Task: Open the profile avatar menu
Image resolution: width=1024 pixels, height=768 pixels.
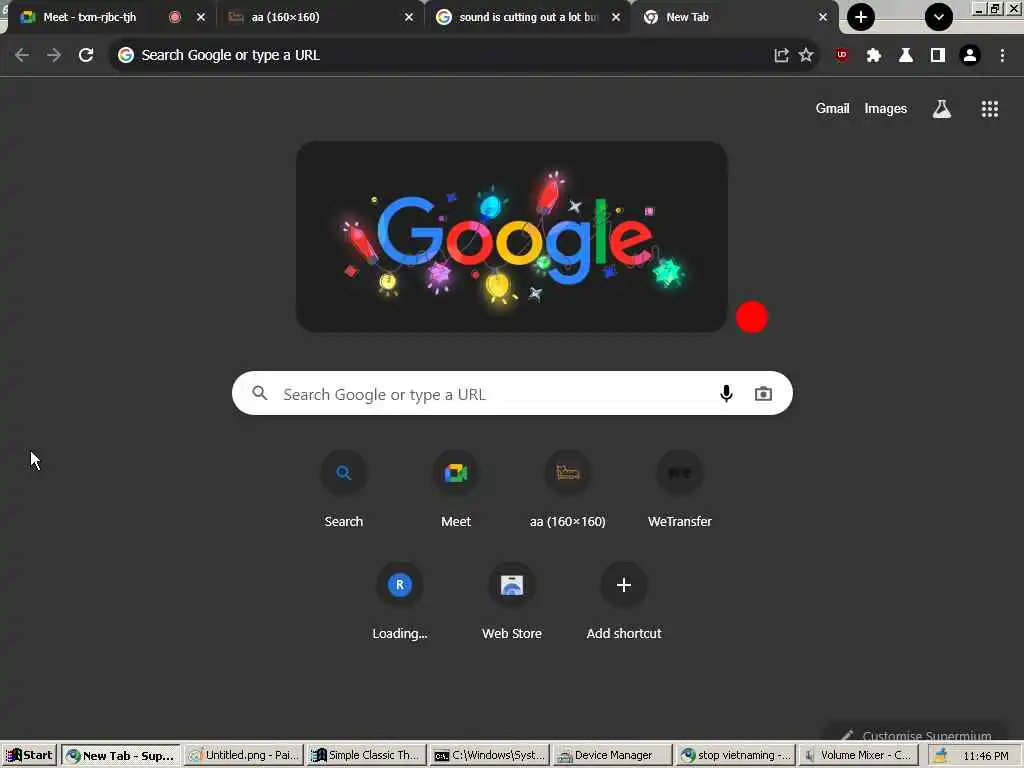Action: pyautogui.click(x=970, y=56)
